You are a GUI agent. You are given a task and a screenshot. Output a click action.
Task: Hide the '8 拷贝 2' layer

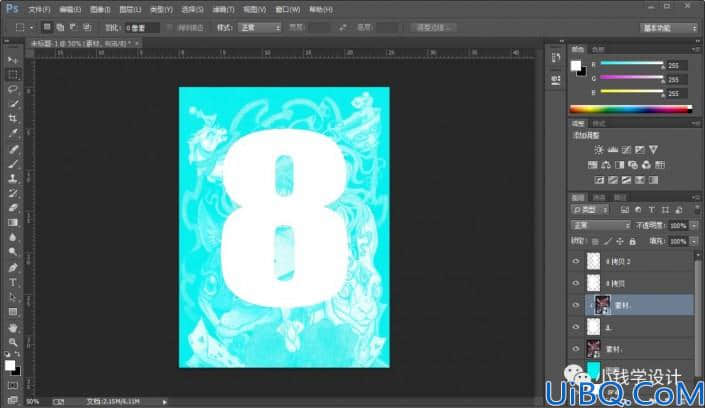tap(576, 261)
